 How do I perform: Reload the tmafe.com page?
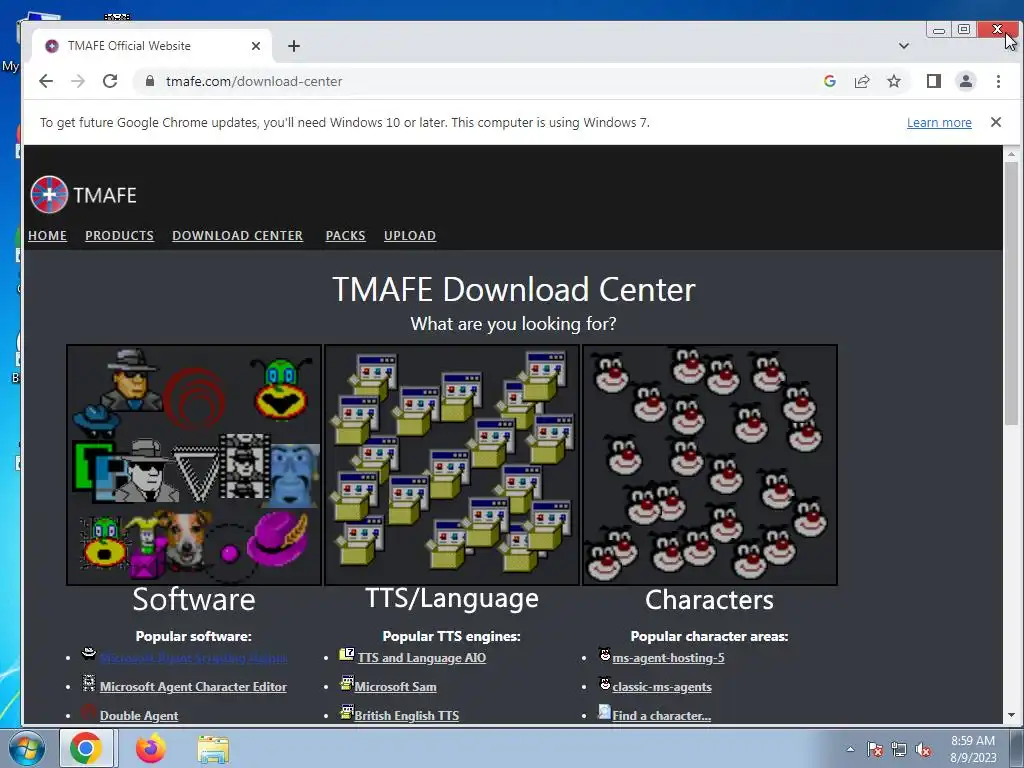pos(110,81)
